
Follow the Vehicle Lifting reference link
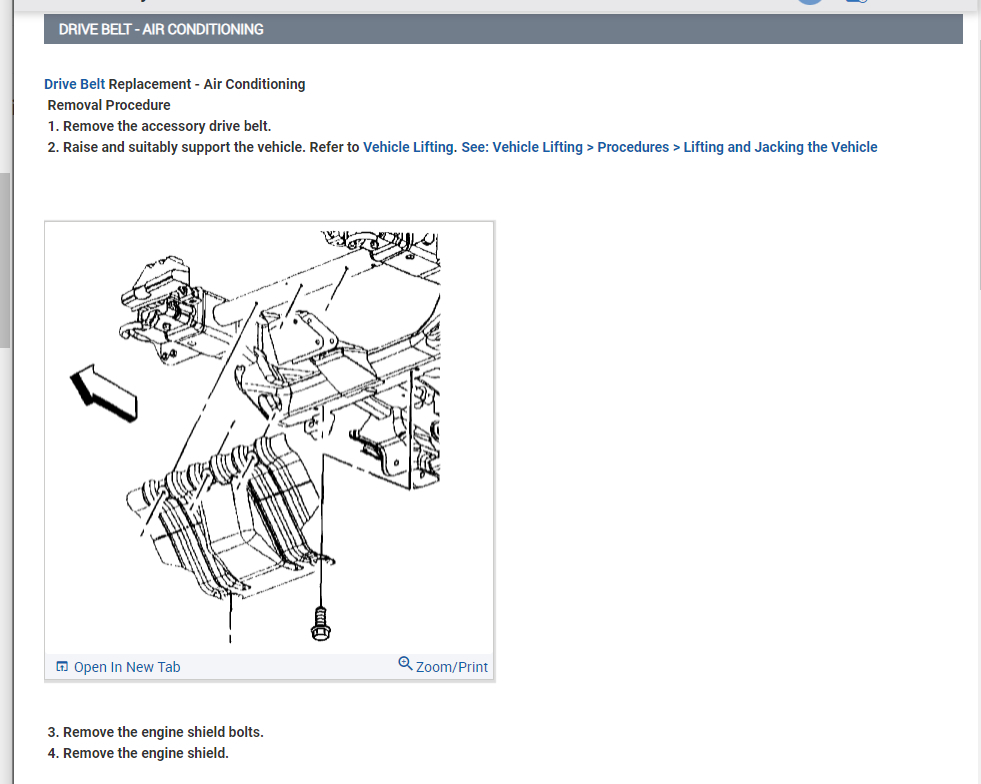tap(410, 147)
